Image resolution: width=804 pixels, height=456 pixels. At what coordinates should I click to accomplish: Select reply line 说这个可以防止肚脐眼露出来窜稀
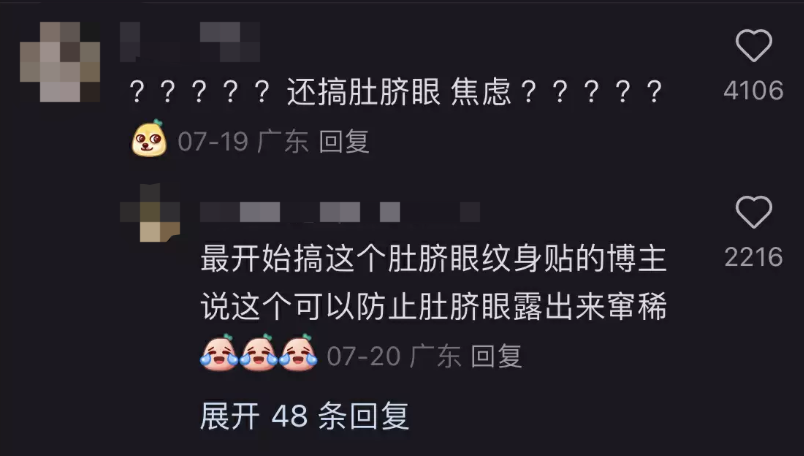click(x=433, y=306)
